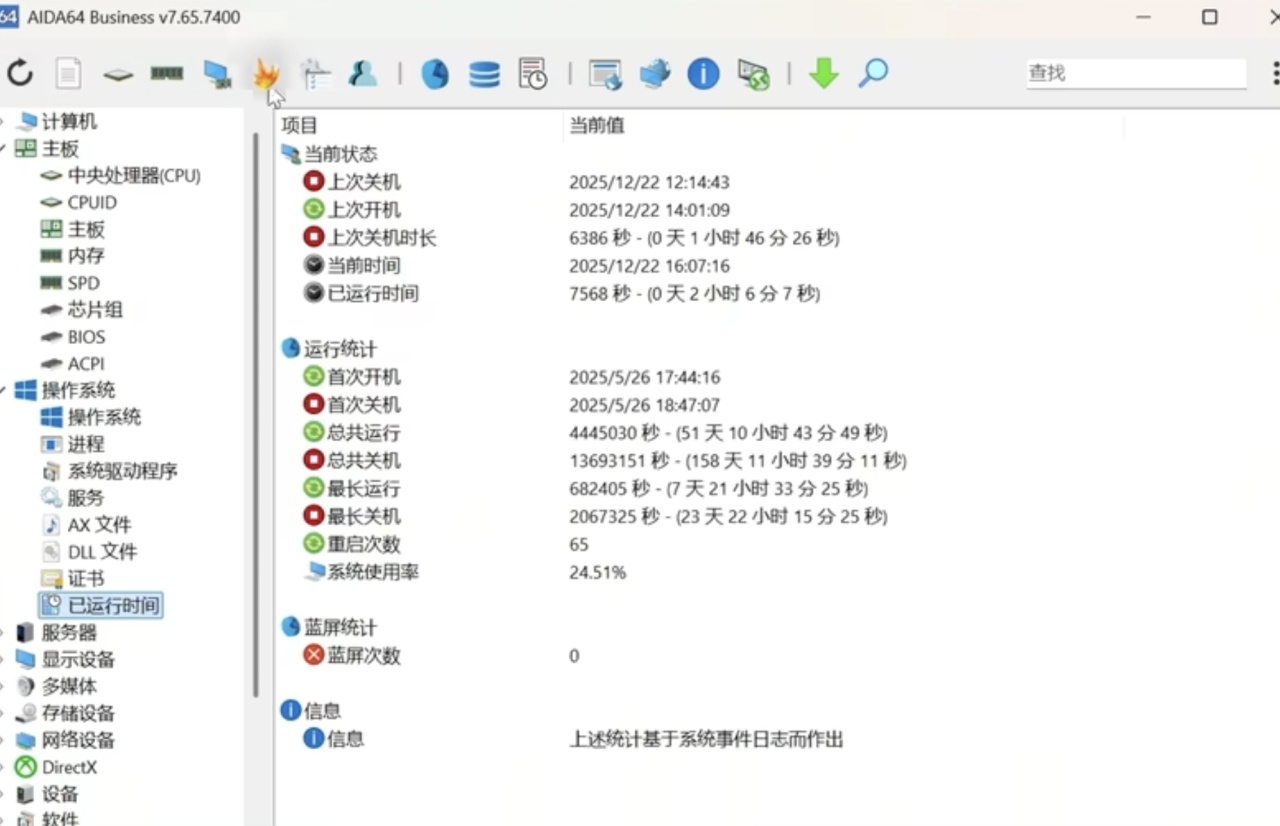
Task: Select the 上次开机 row label
Action: 364,209
